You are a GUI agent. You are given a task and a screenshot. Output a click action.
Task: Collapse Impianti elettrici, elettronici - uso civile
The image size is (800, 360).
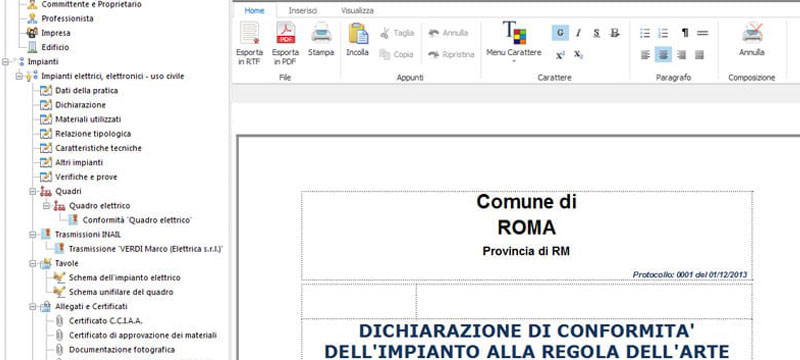pos(19,76)
